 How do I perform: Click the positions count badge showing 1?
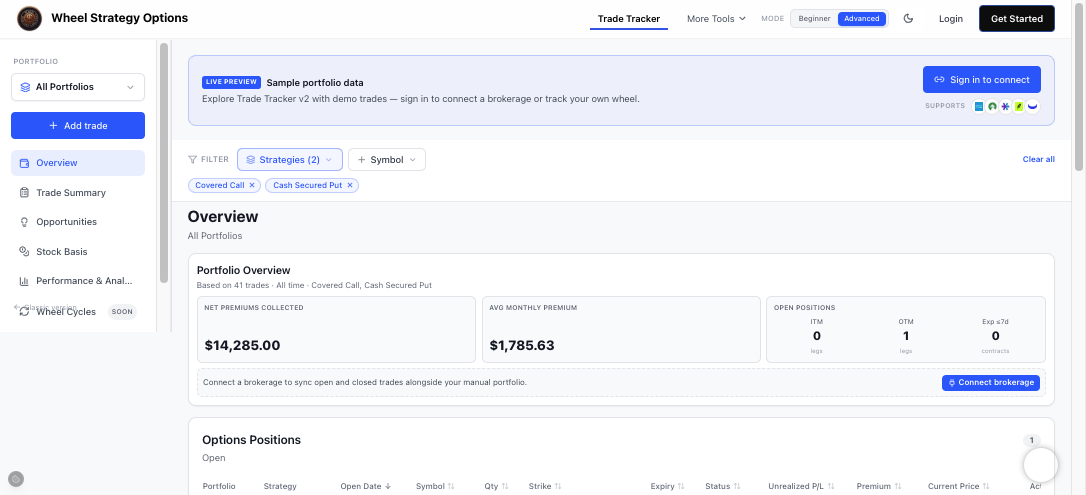[x=1031, y=440]
